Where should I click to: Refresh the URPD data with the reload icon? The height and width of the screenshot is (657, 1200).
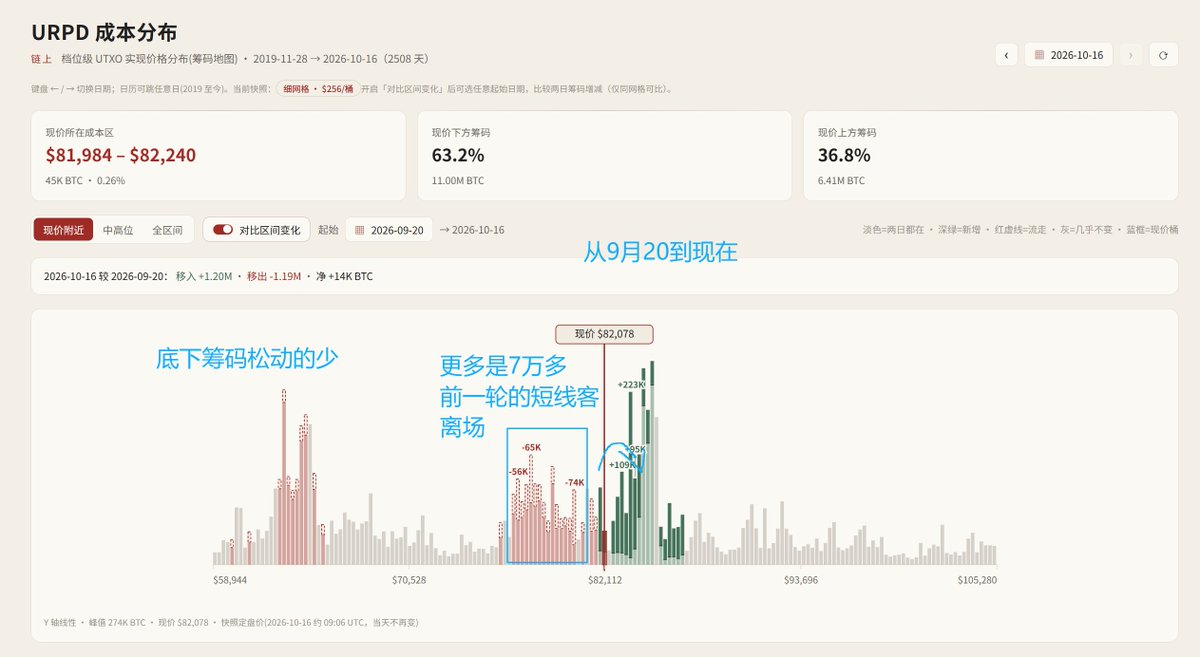(1163, 55)
